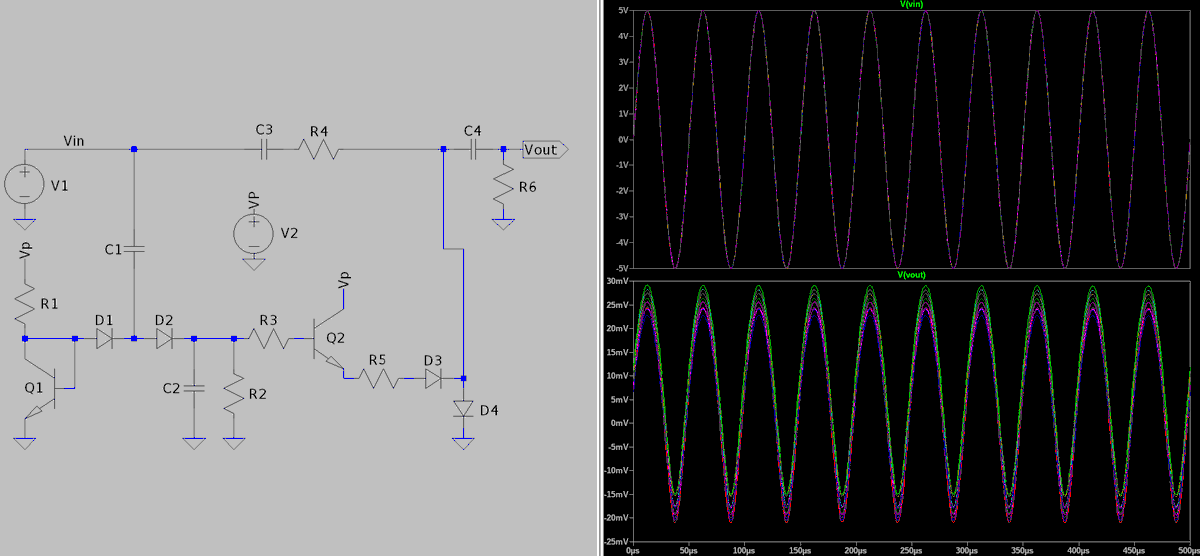Click the C3 capacitor symbol
1200x556 pixels.
[264, 150]
